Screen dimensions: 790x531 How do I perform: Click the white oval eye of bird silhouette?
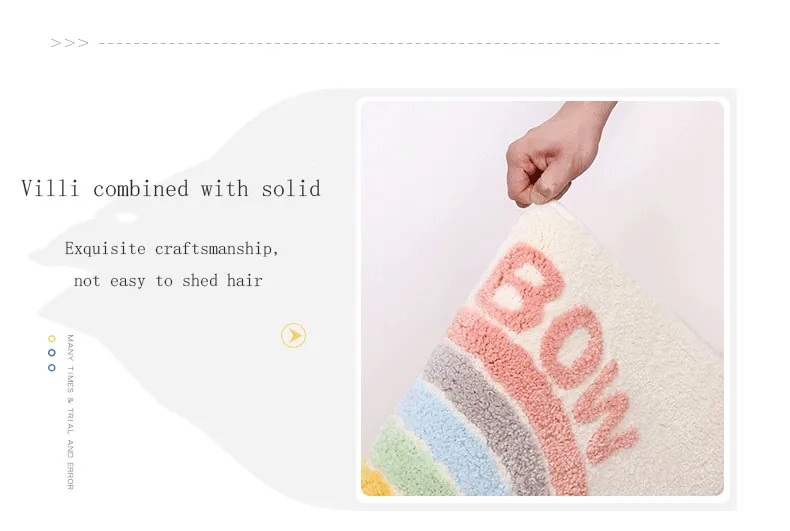tap(125, 218)
